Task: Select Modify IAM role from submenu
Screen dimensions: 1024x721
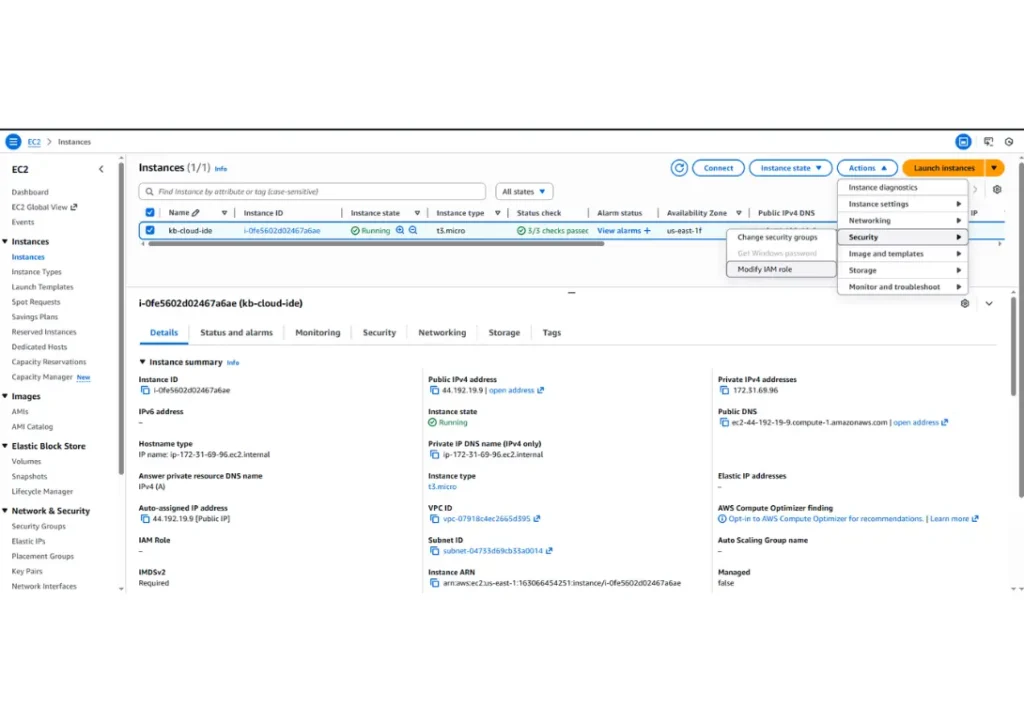Action: point(765,269)
